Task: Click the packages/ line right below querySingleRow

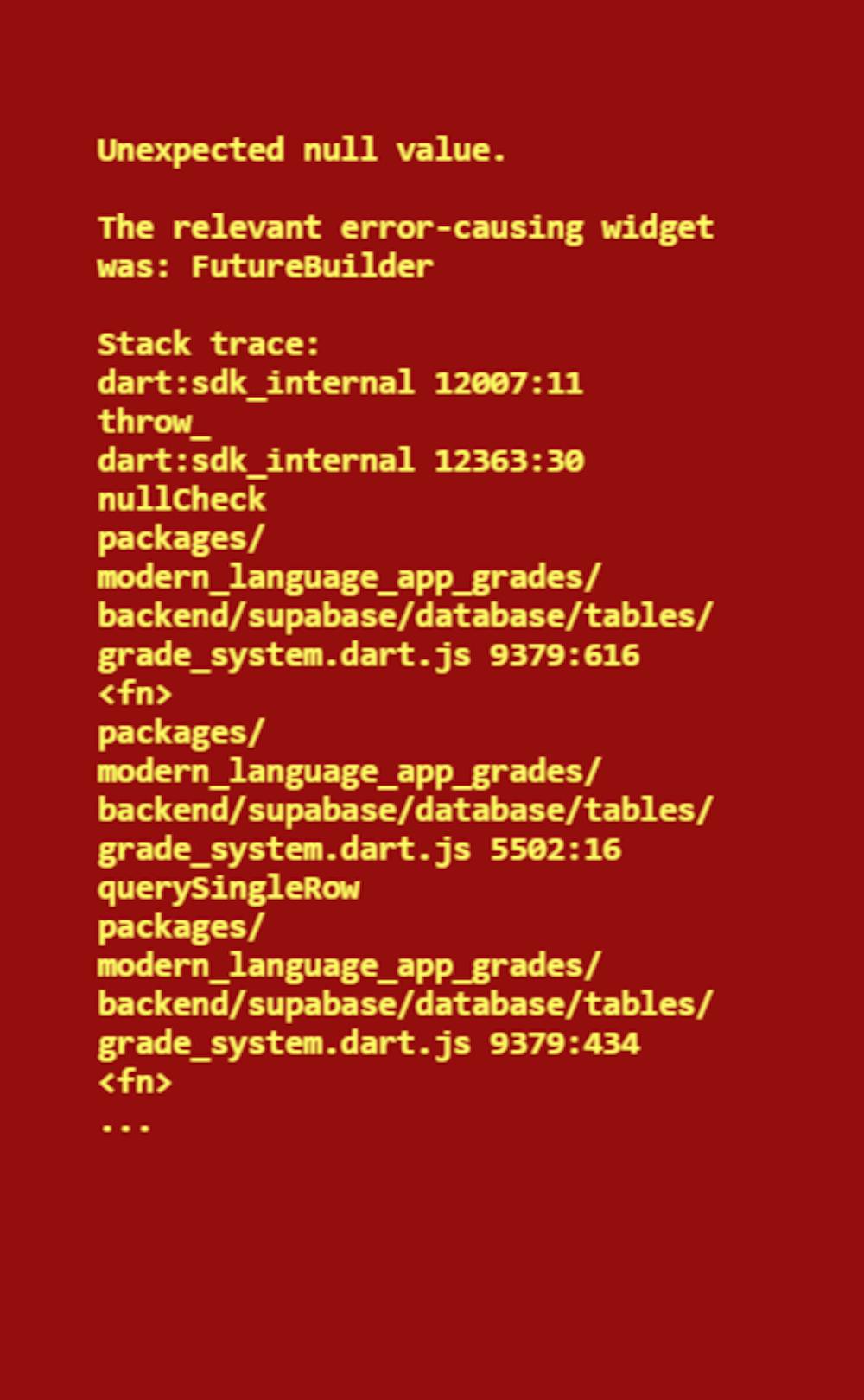Action: click(x=181, y=927)
